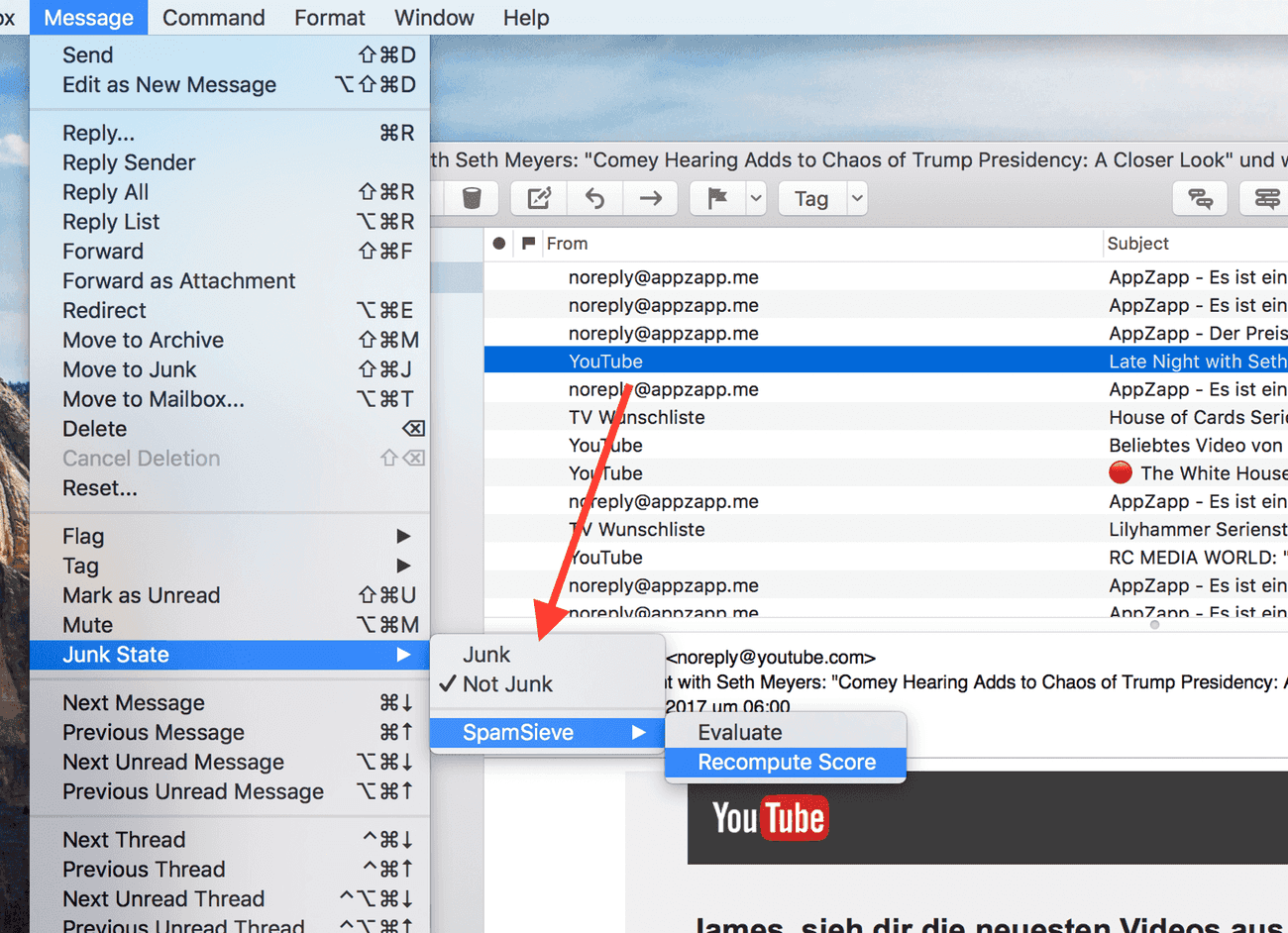Viewport: 1288px width, 933px height.
Task: Open the Format menu
Action: [x=329, y=18]
